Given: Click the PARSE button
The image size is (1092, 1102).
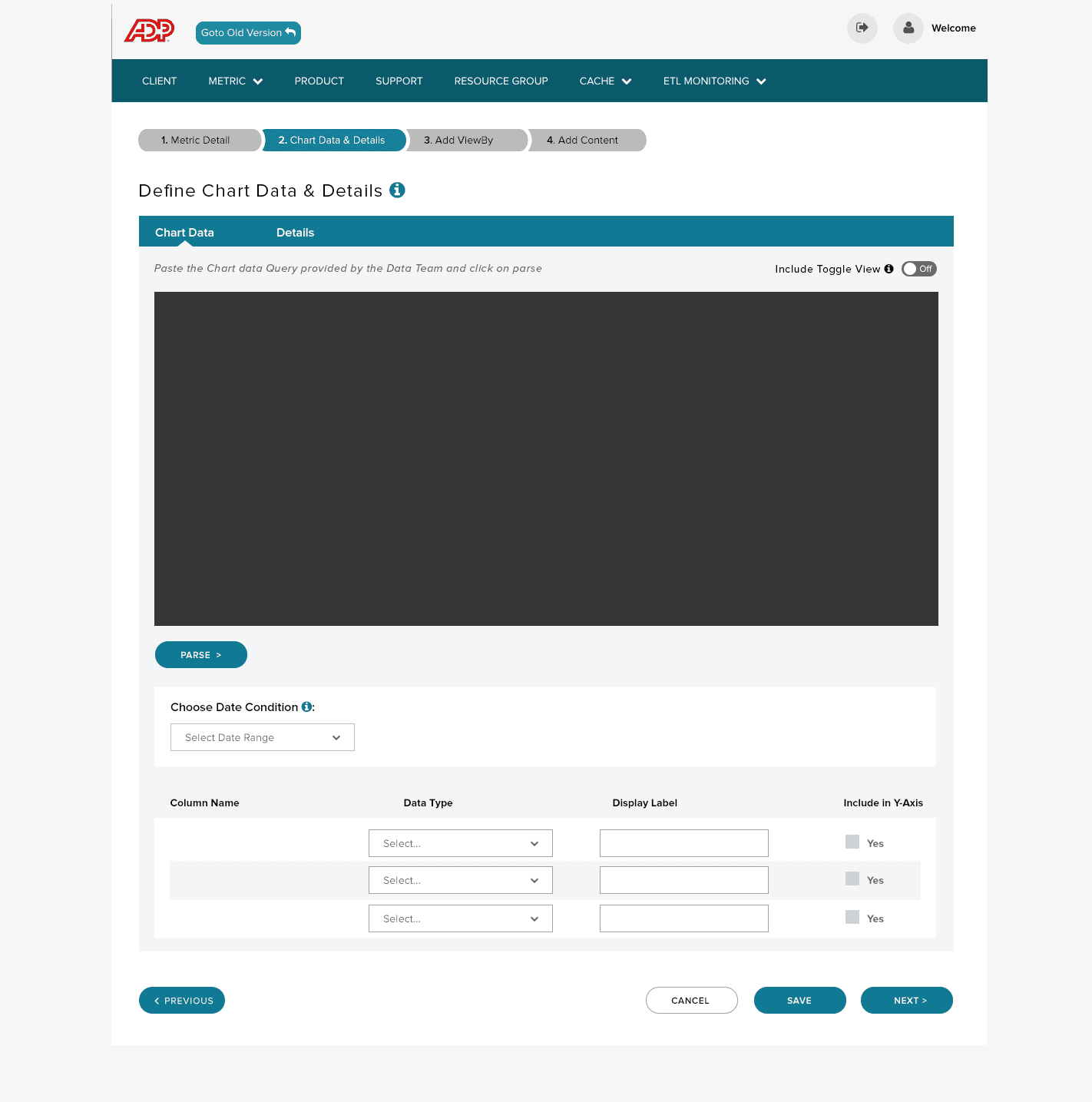Looking at the screenshot, I should point(201,655).
